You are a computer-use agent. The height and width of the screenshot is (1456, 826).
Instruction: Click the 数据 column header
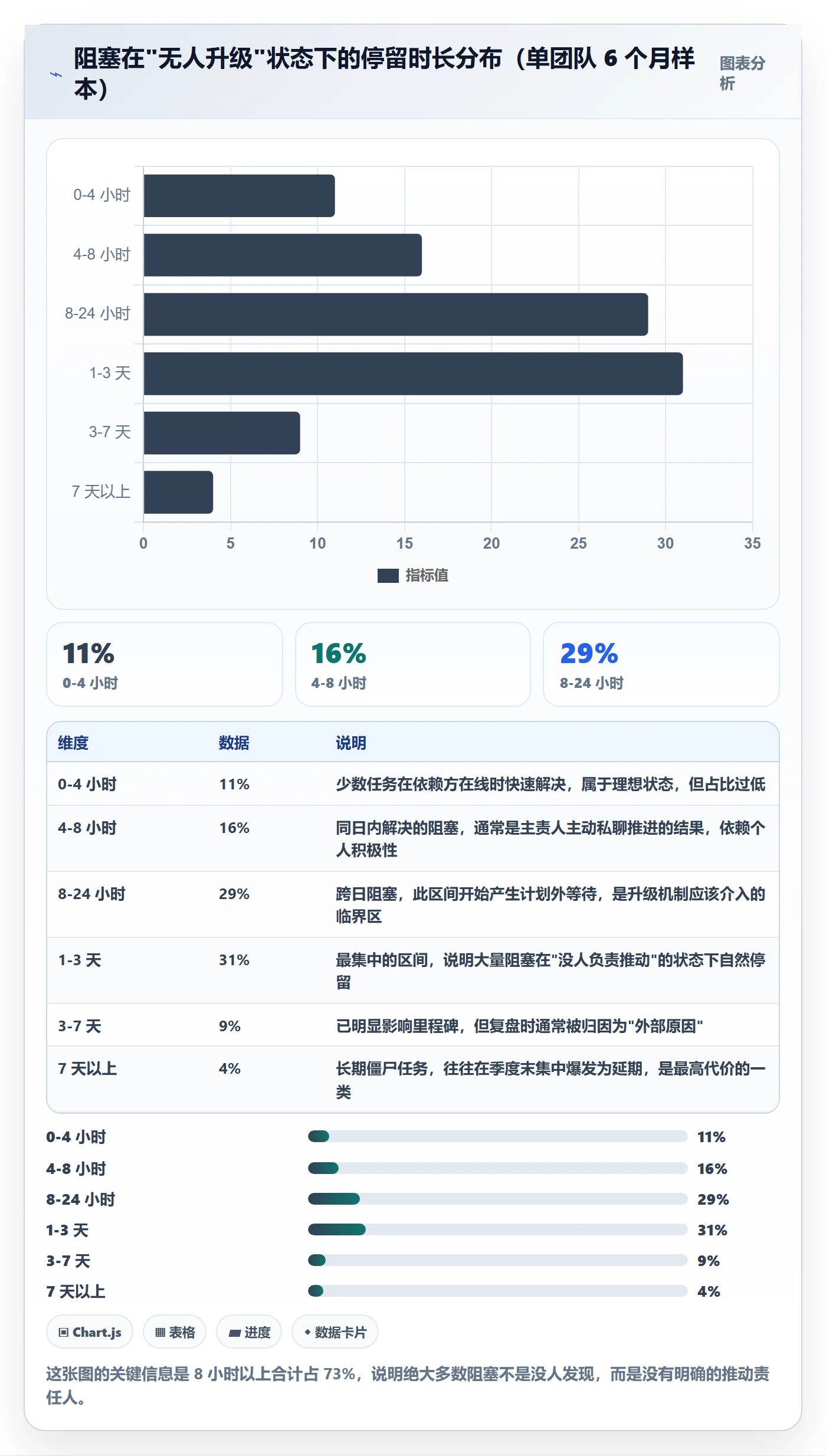pyautogui.click(x=234, y=743)
